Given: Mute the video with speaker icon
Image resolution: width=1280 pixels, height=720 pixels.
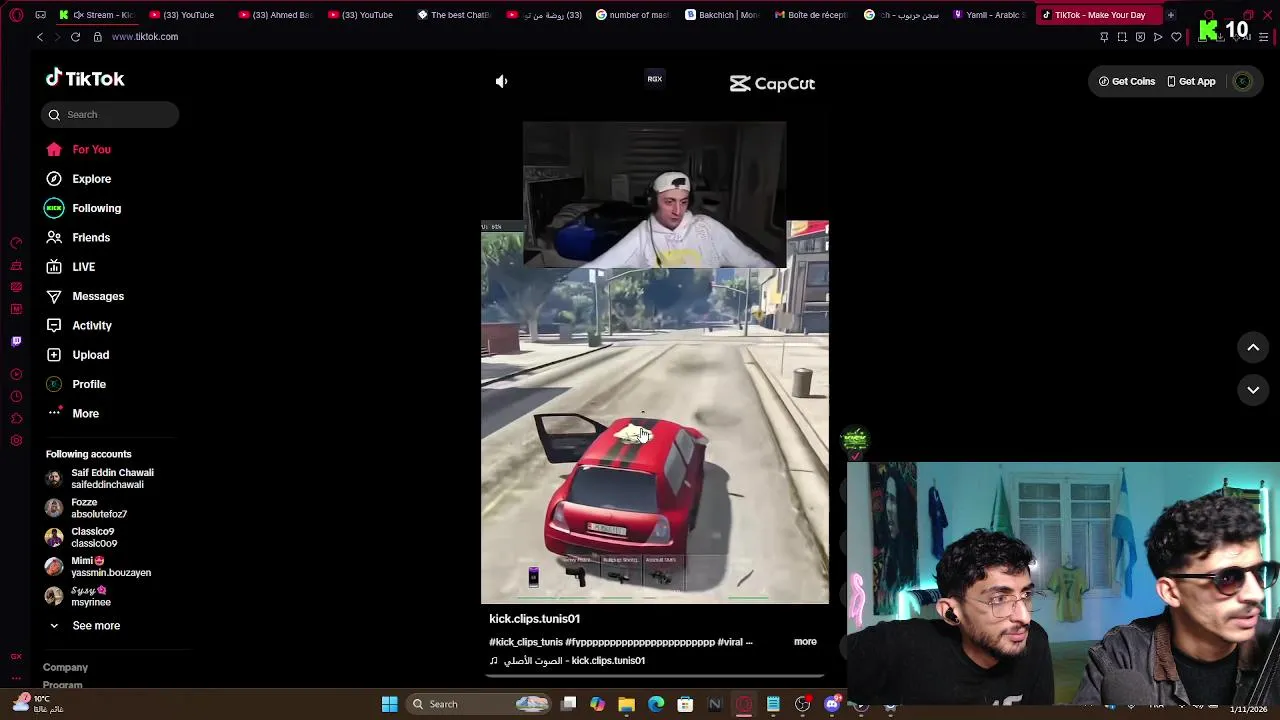Looking at the screenshot, I should (x=502, y=81).
